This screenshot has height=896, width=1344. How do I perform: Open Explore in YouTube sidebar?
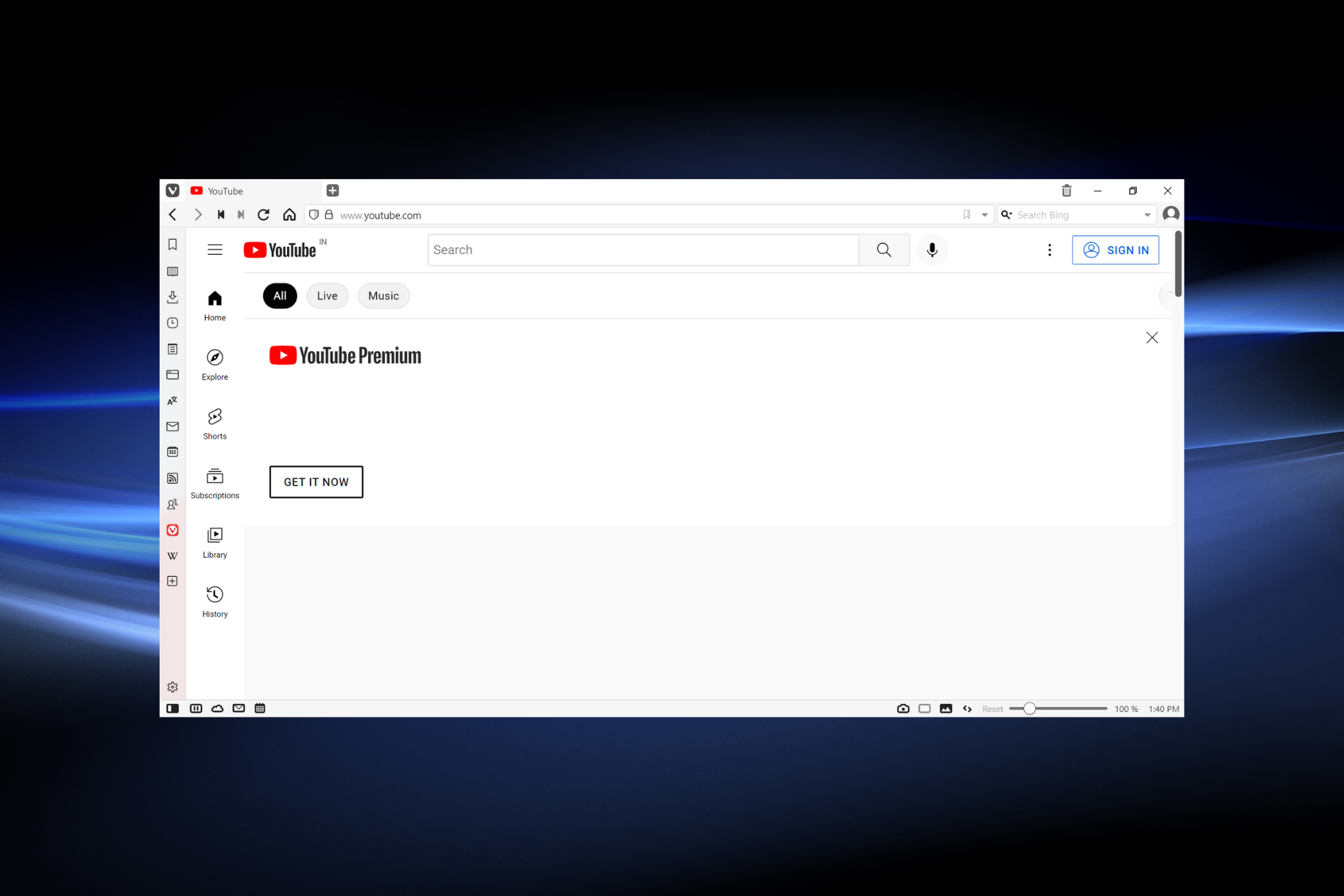pyautogui.click(x=215, y=365)
